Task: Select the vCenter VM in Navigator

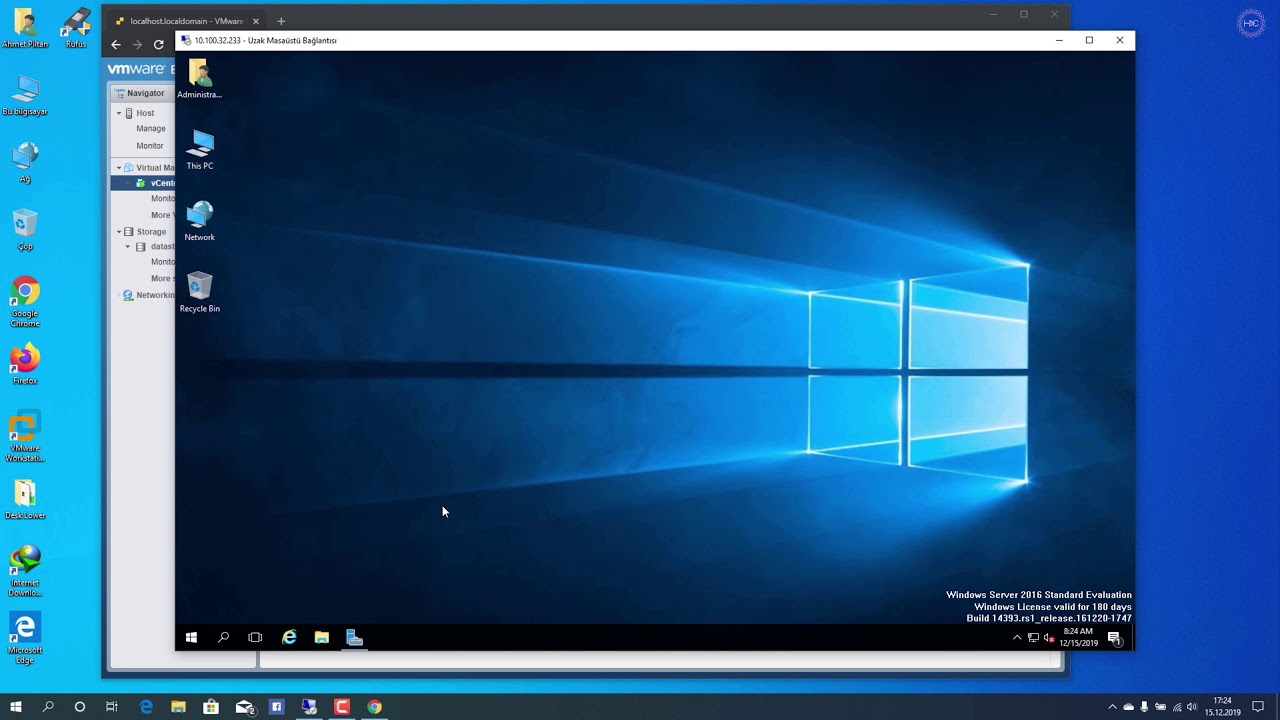Action: [143, 183]
